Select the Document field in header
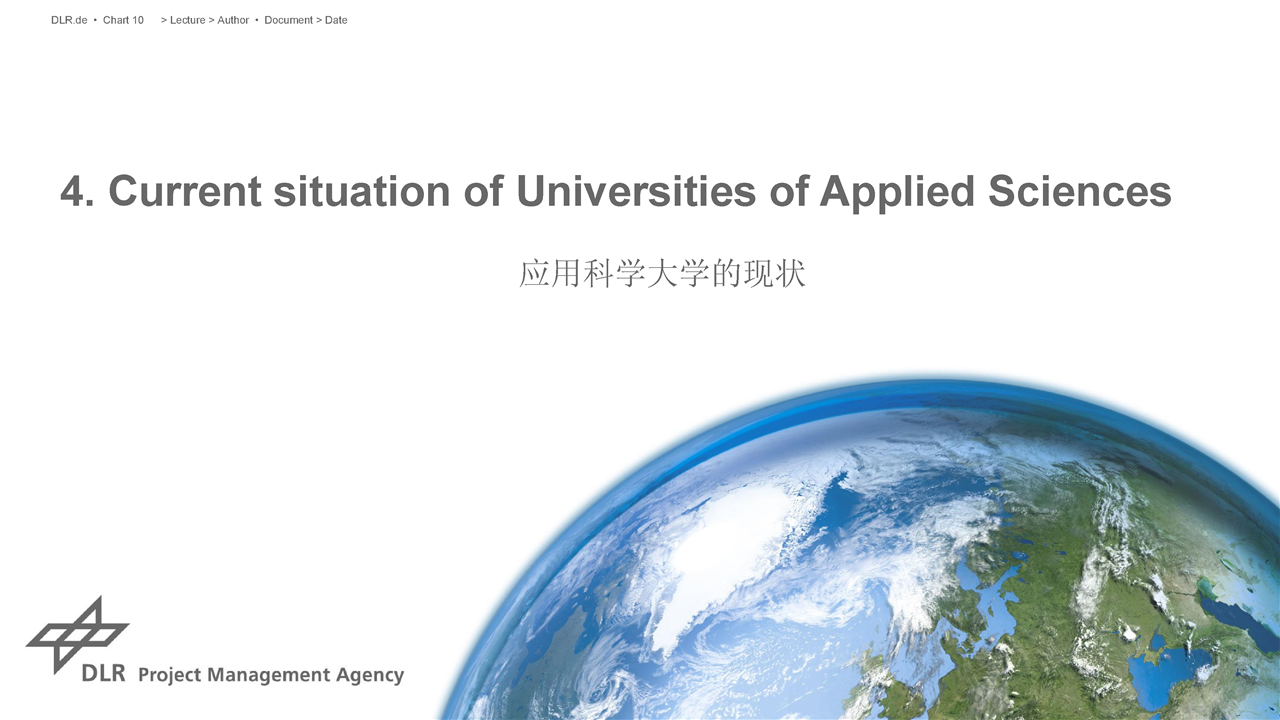The width and height of the screenshot is (1280, 720). click(288, 20)
